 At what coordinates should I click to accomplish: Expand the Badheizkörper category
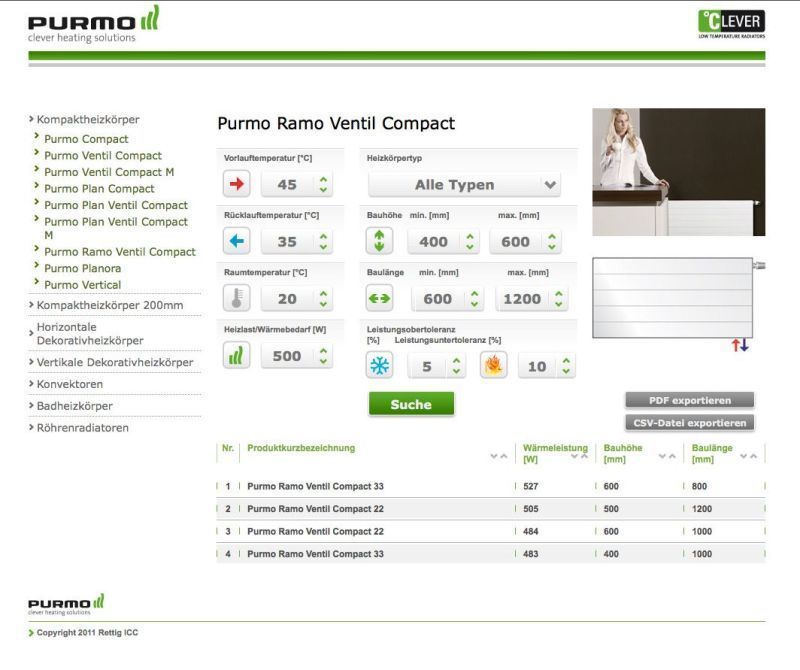click(x=74, y=406)
